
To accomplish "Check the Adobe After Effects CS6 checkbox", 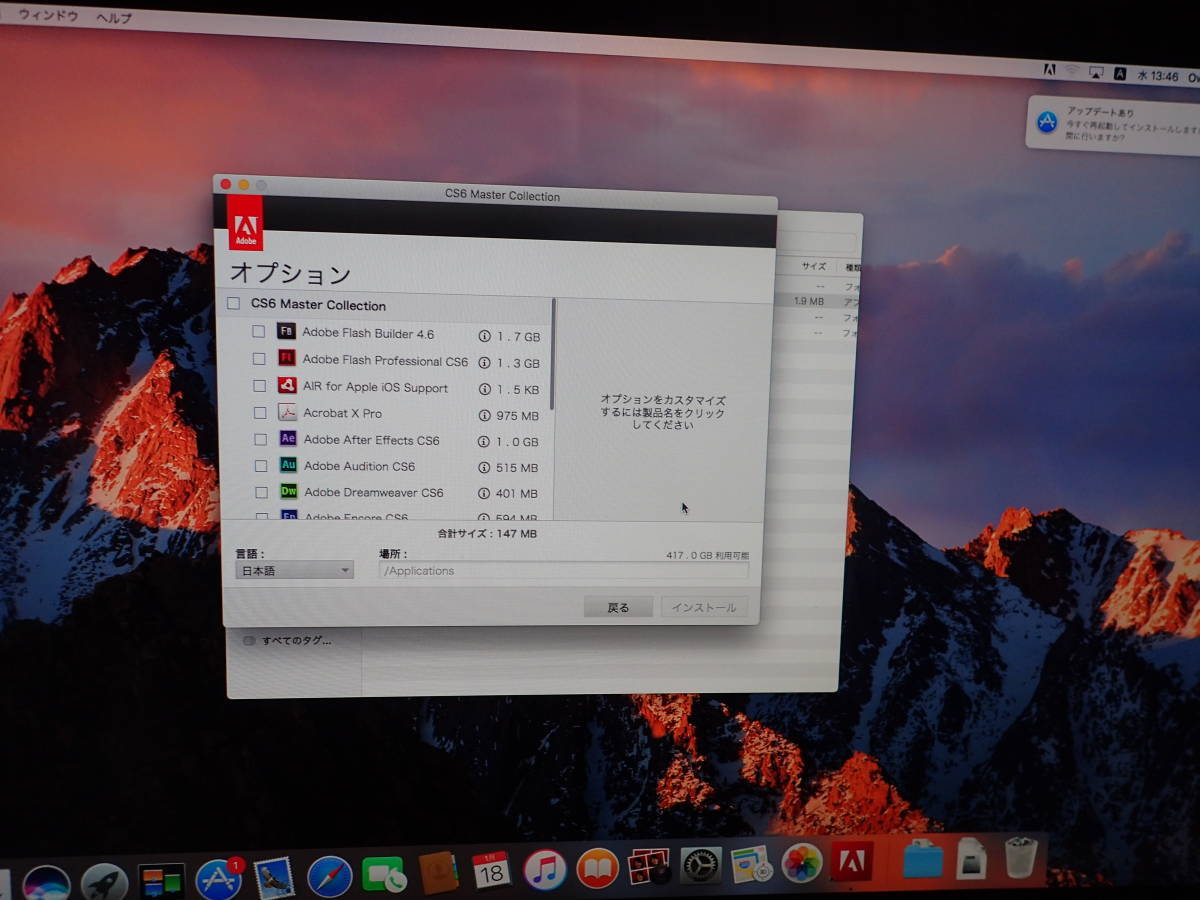I will tap(260, 439).
